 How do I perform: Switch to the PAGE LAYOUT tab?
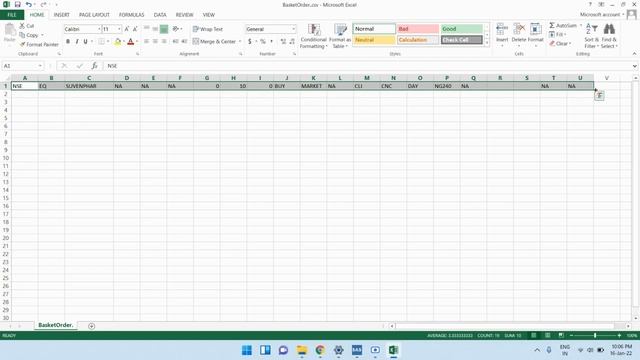click(94, 15)
